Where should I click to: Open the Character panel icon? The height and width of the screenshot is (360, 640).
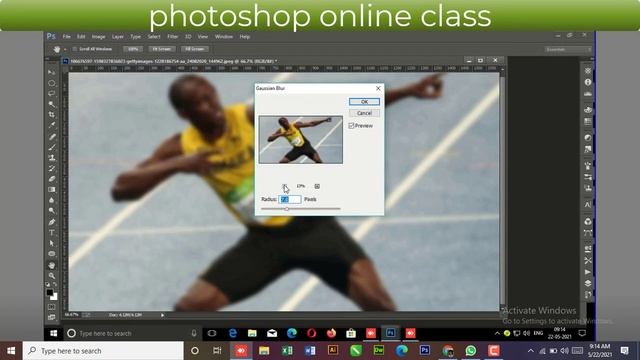point(588,204)
